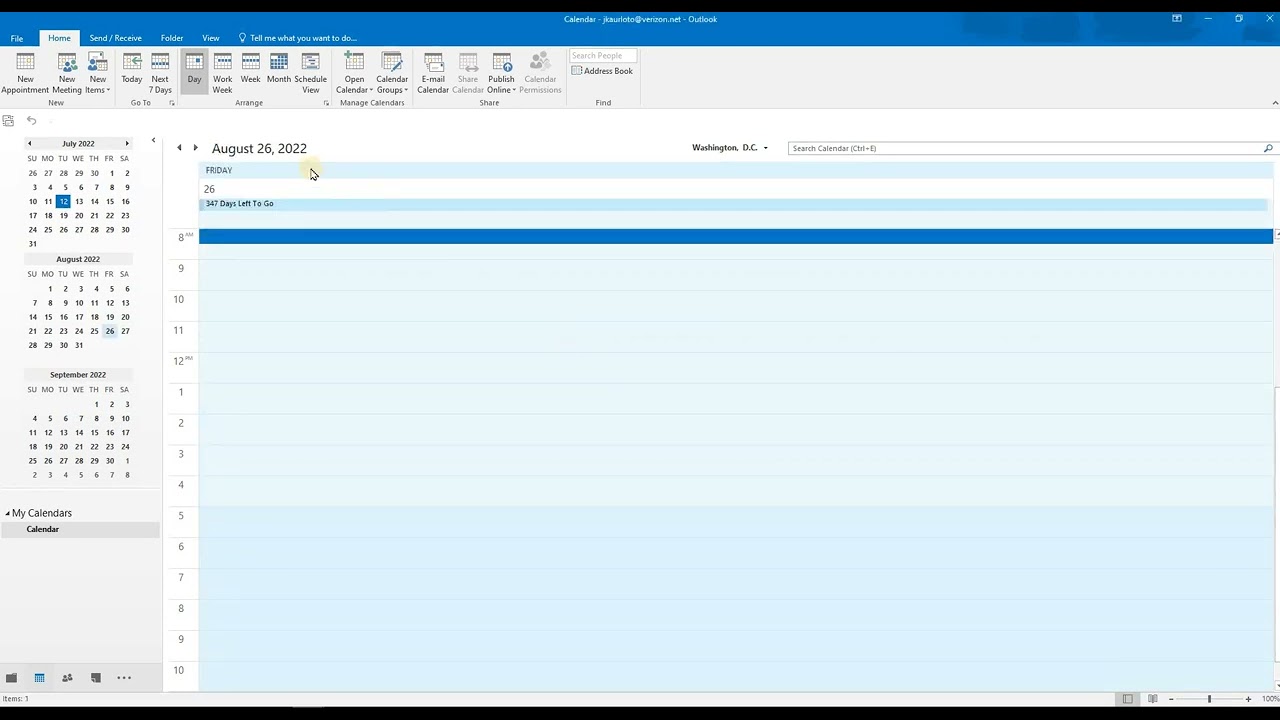Switch to Work Week view
Viewport: 1280px width, 720px height.
[222, 73]
